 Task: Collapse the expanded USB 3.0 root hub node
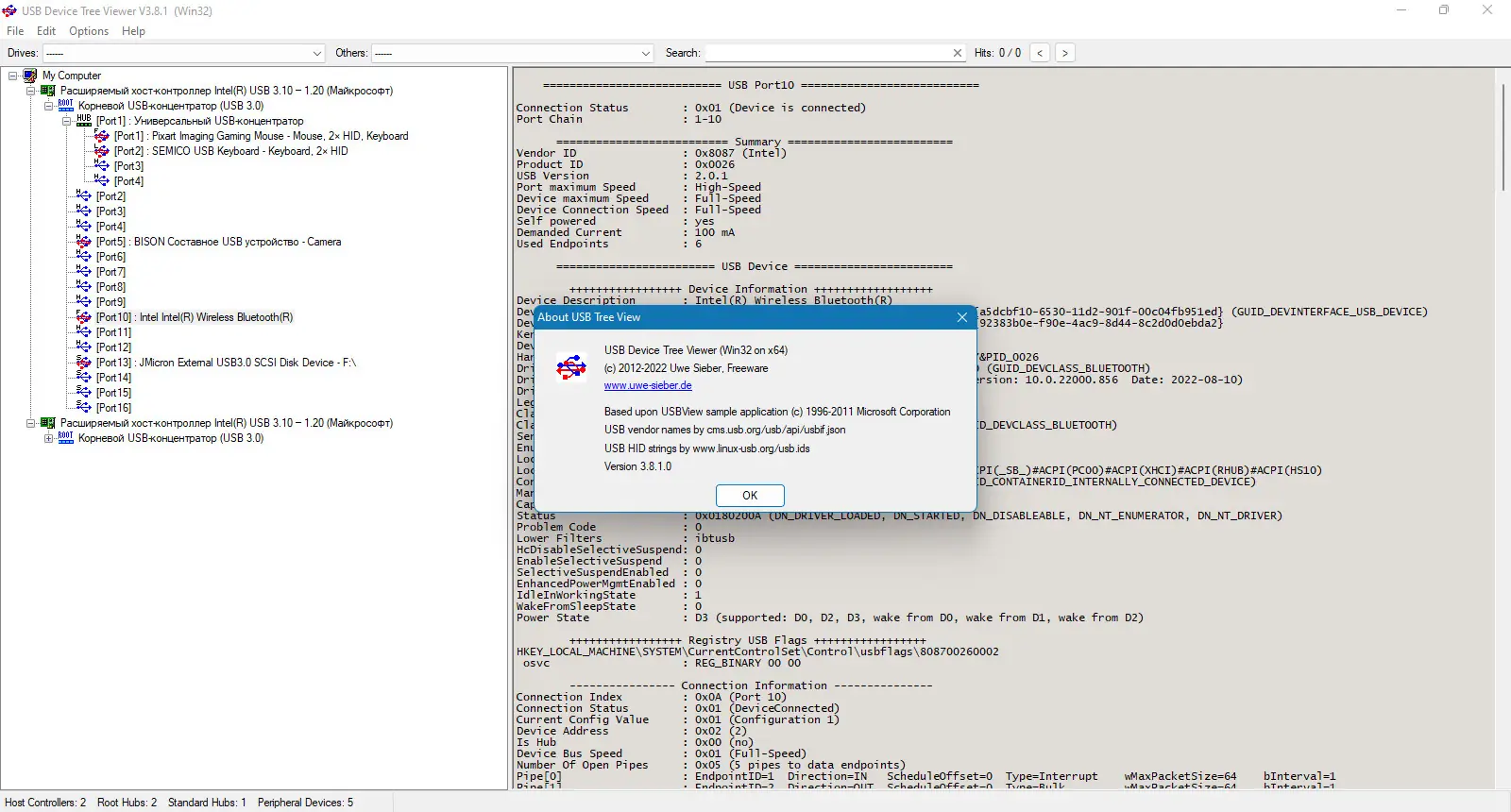[49, 106]
